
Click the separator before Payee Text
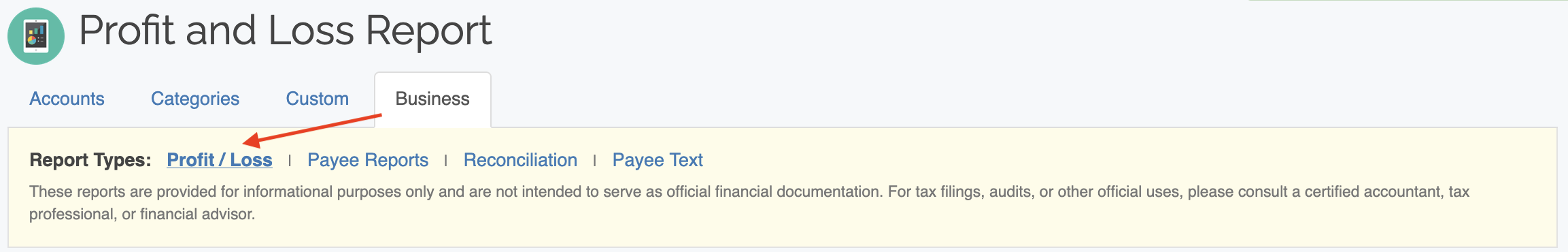[x=594, y=161]
